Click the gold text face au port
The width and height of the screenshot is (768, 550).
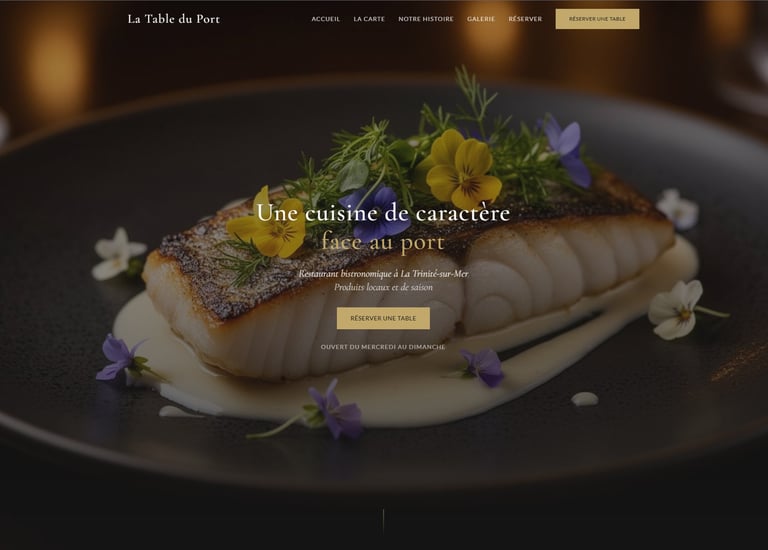(x=383, y=242)
